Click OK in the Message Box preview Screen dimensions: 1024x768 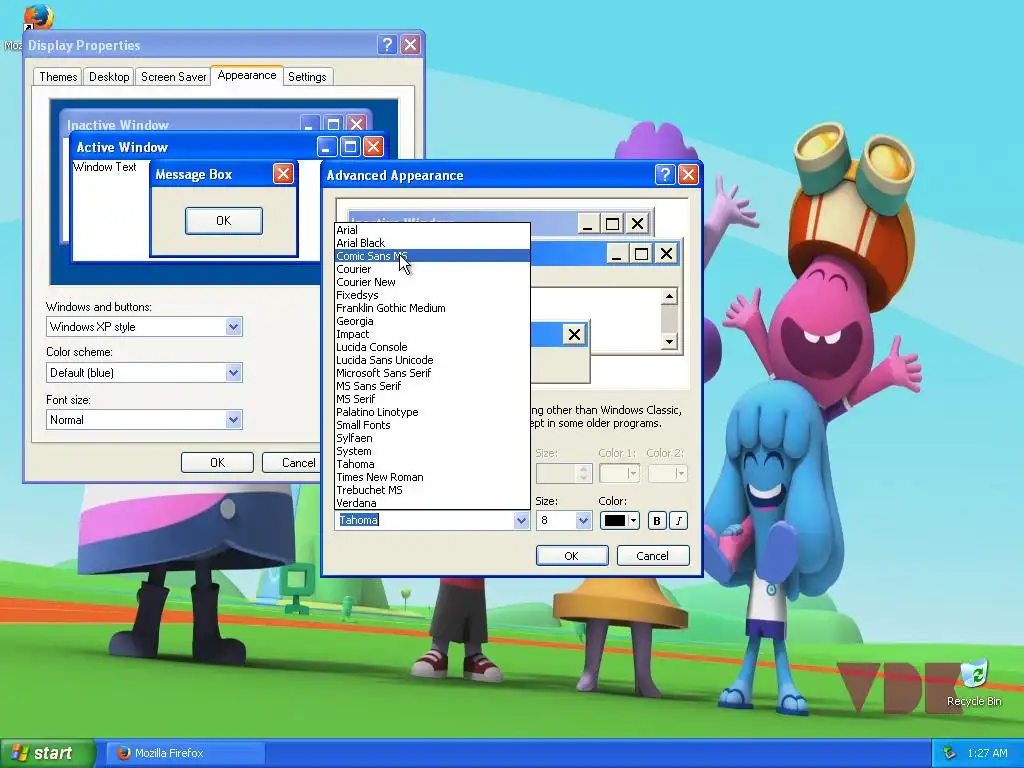click(x=224, y=221)
